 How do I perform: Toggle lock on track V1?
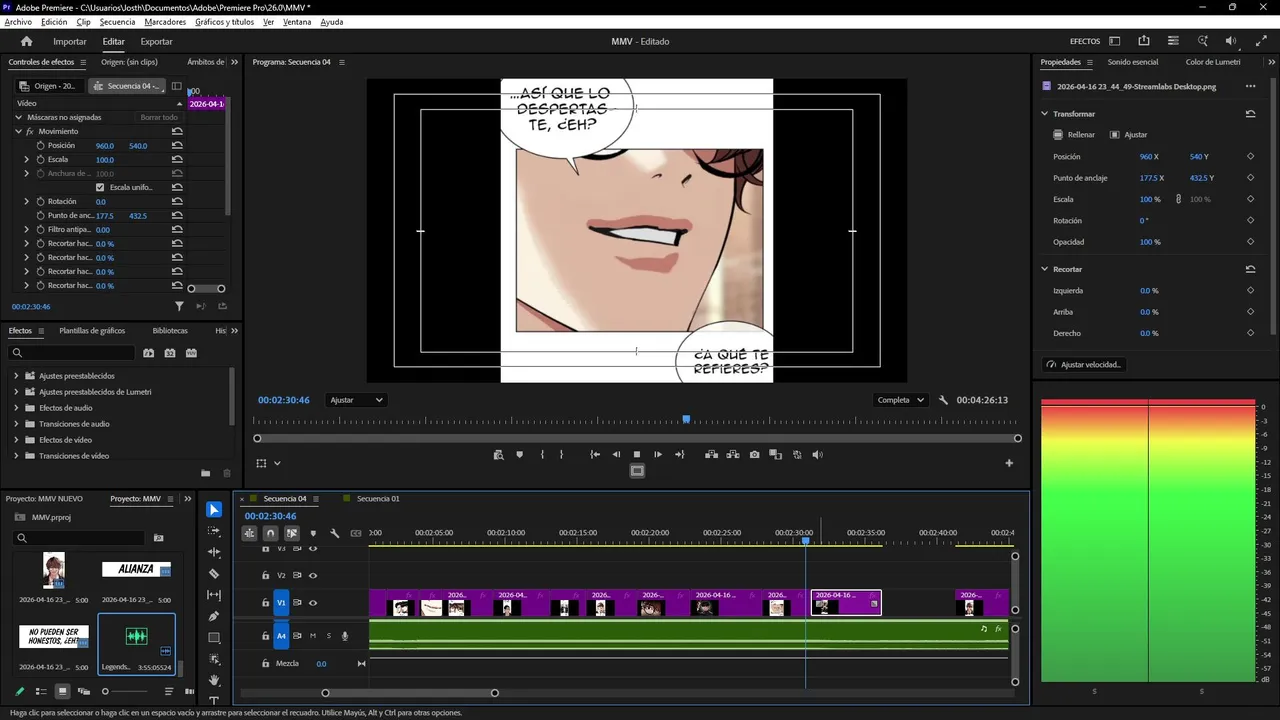(265, 603)
